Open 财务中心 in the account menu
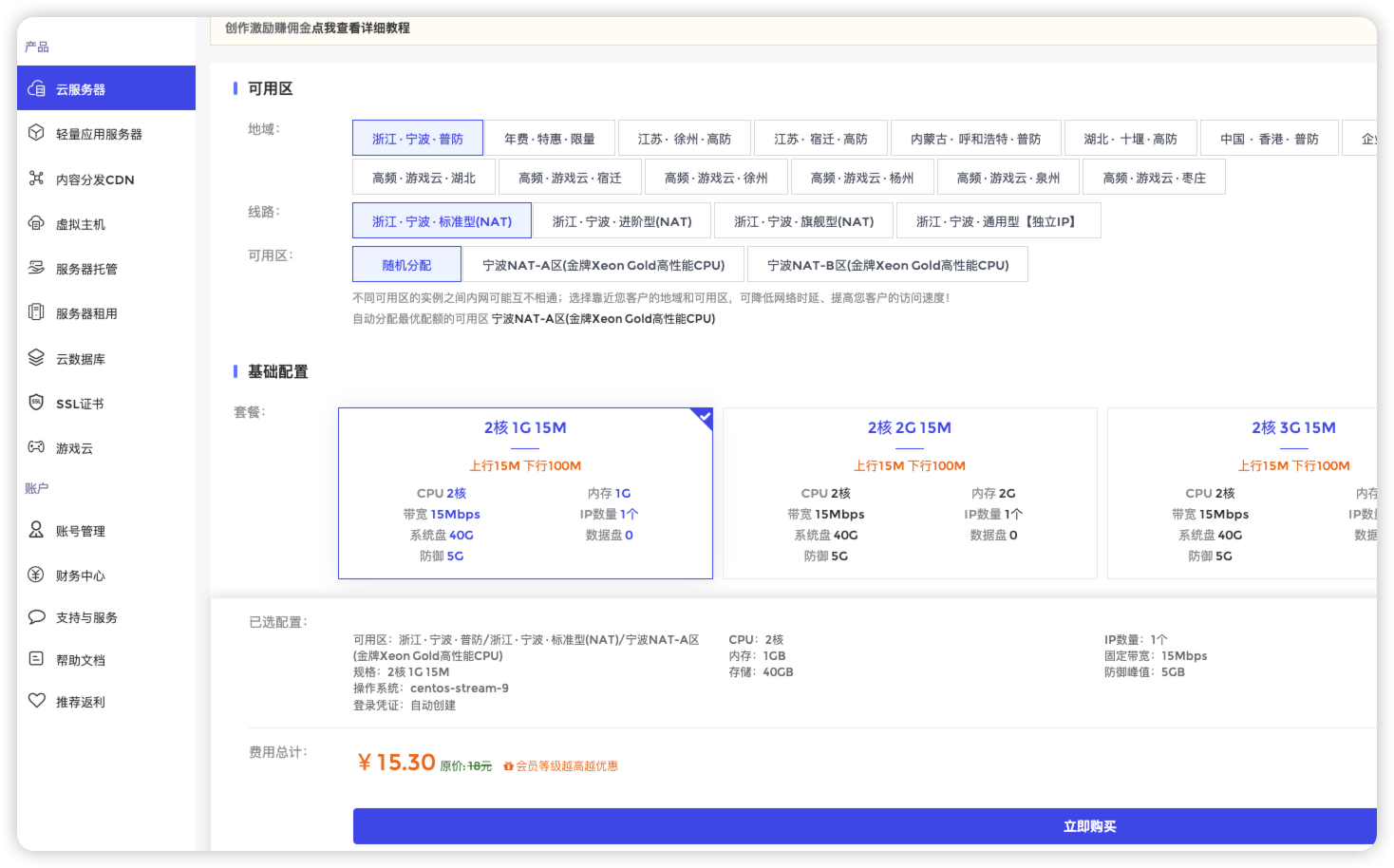Viewport: 1394px width, 868px height. pos(81,576)
